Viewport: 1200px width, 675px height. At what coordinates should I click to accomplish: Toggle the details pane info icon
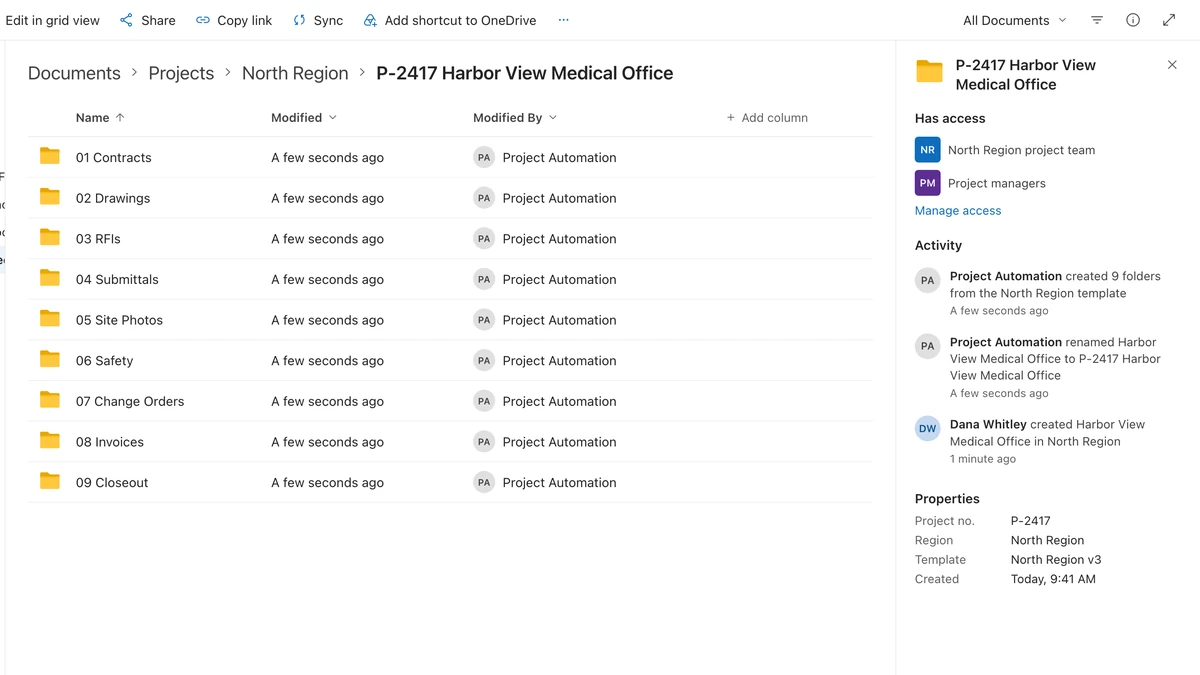click(1133, 20)
